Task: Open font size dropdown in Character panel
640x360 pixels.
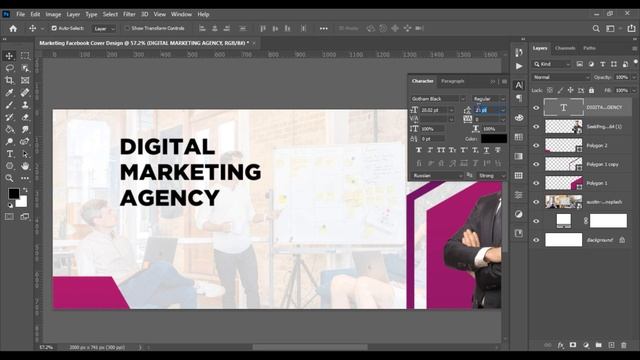Action: tap(451, 110)
